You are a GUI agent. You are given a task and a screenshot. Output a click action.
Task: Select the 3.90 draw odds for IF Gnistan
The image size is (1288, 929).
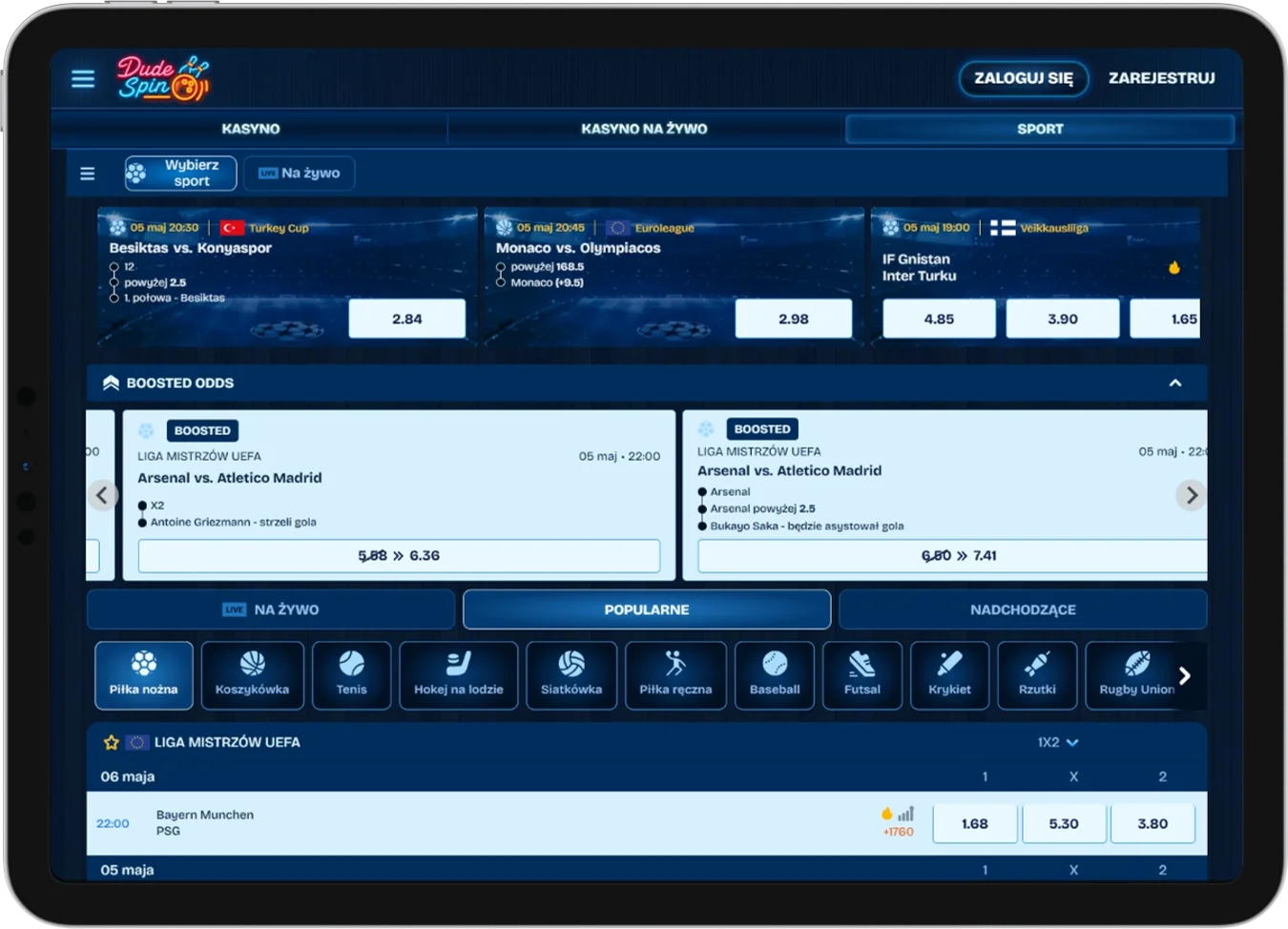coord(1063,319)
